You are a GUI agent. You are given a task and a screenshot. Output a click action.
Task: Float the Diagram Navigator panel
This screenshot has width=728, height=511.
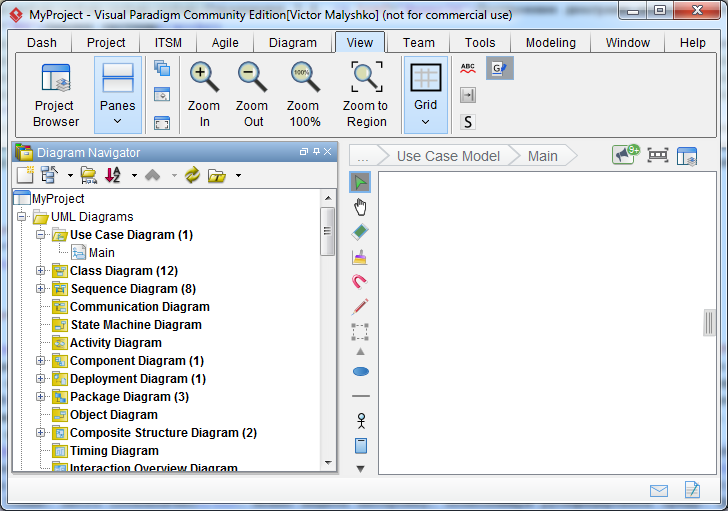point(304,152)
